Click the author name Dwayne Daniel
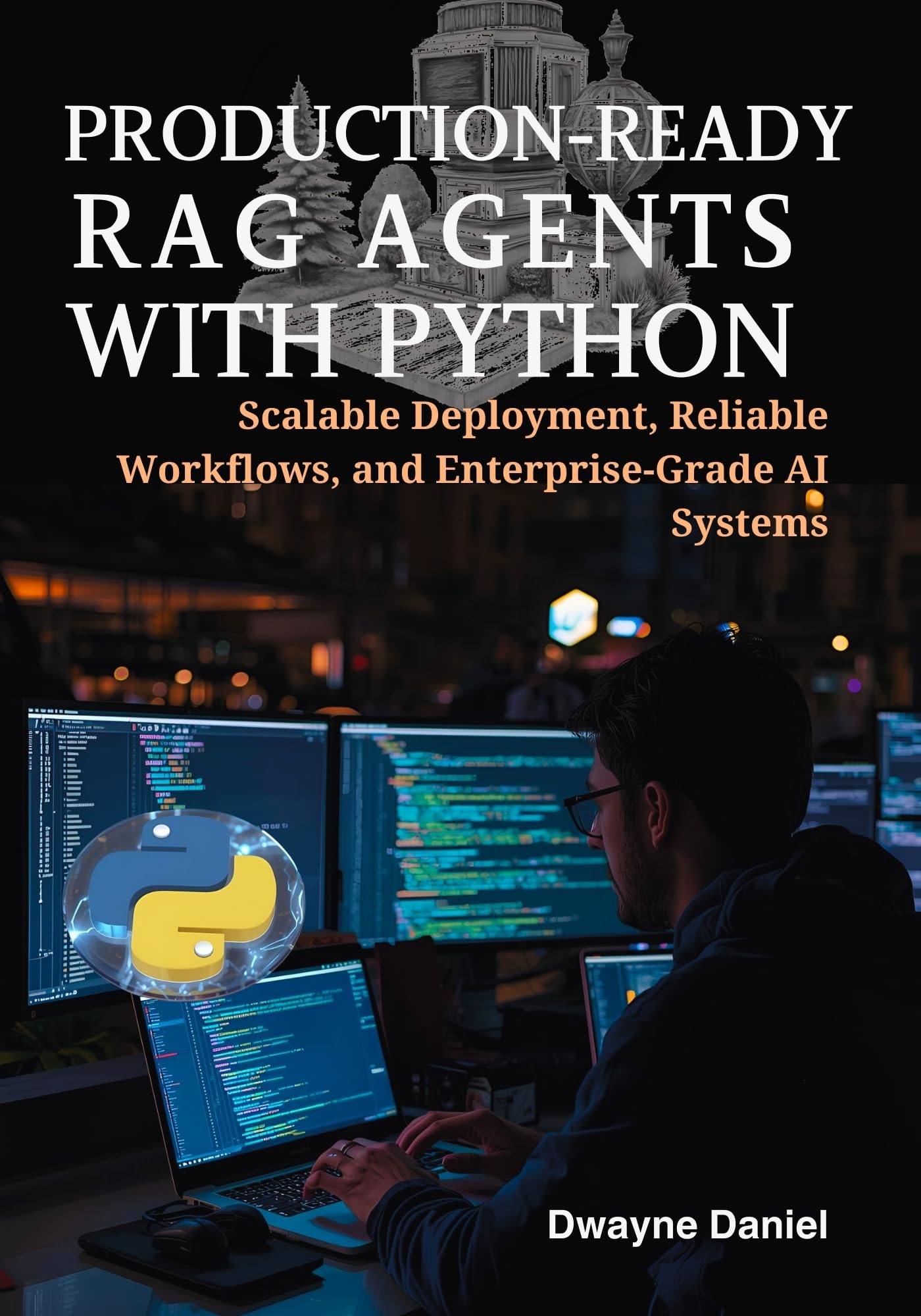 (687, 1226)
